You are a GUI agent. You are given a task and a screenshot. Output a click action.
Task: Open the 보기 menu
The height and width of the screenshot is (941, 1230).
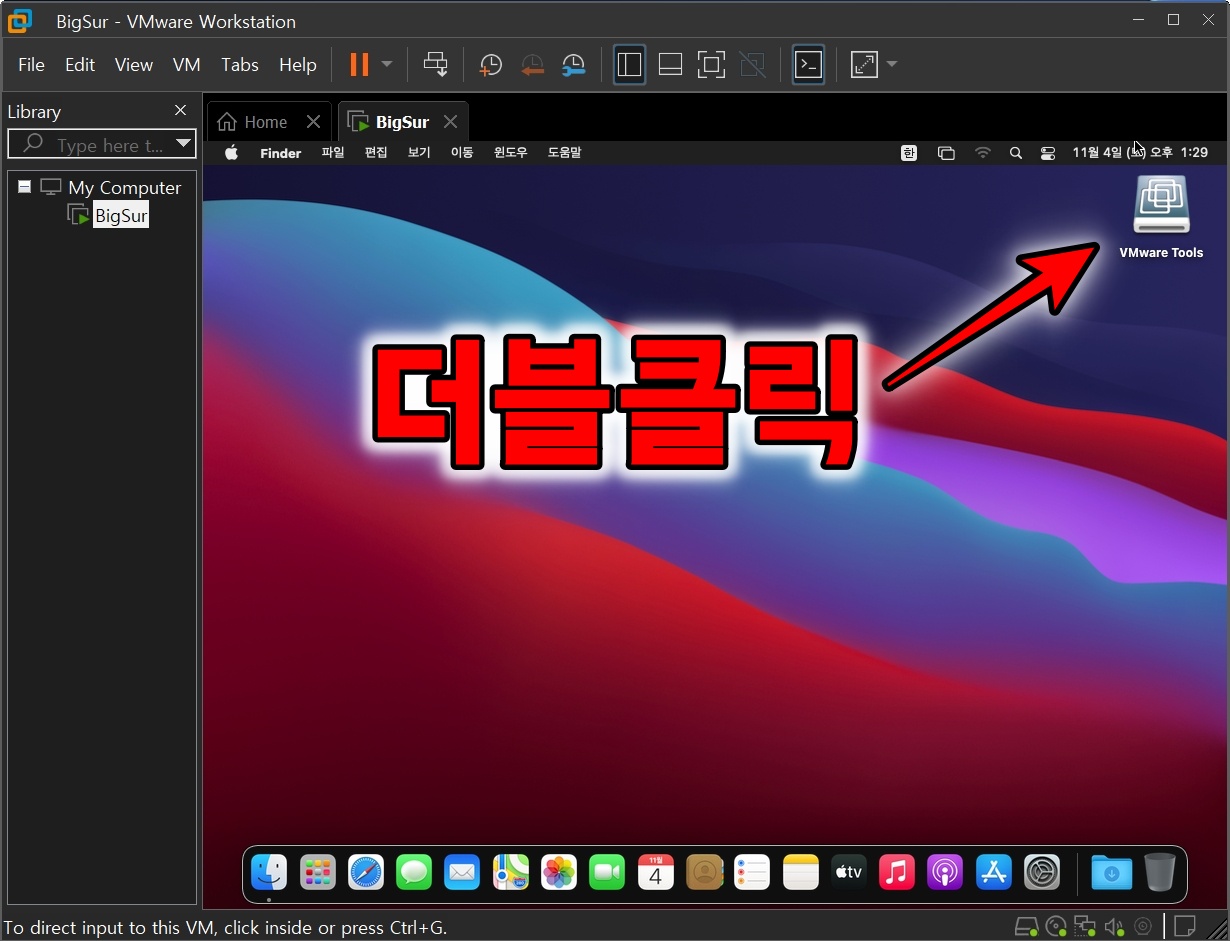click(x=419, y=153)
